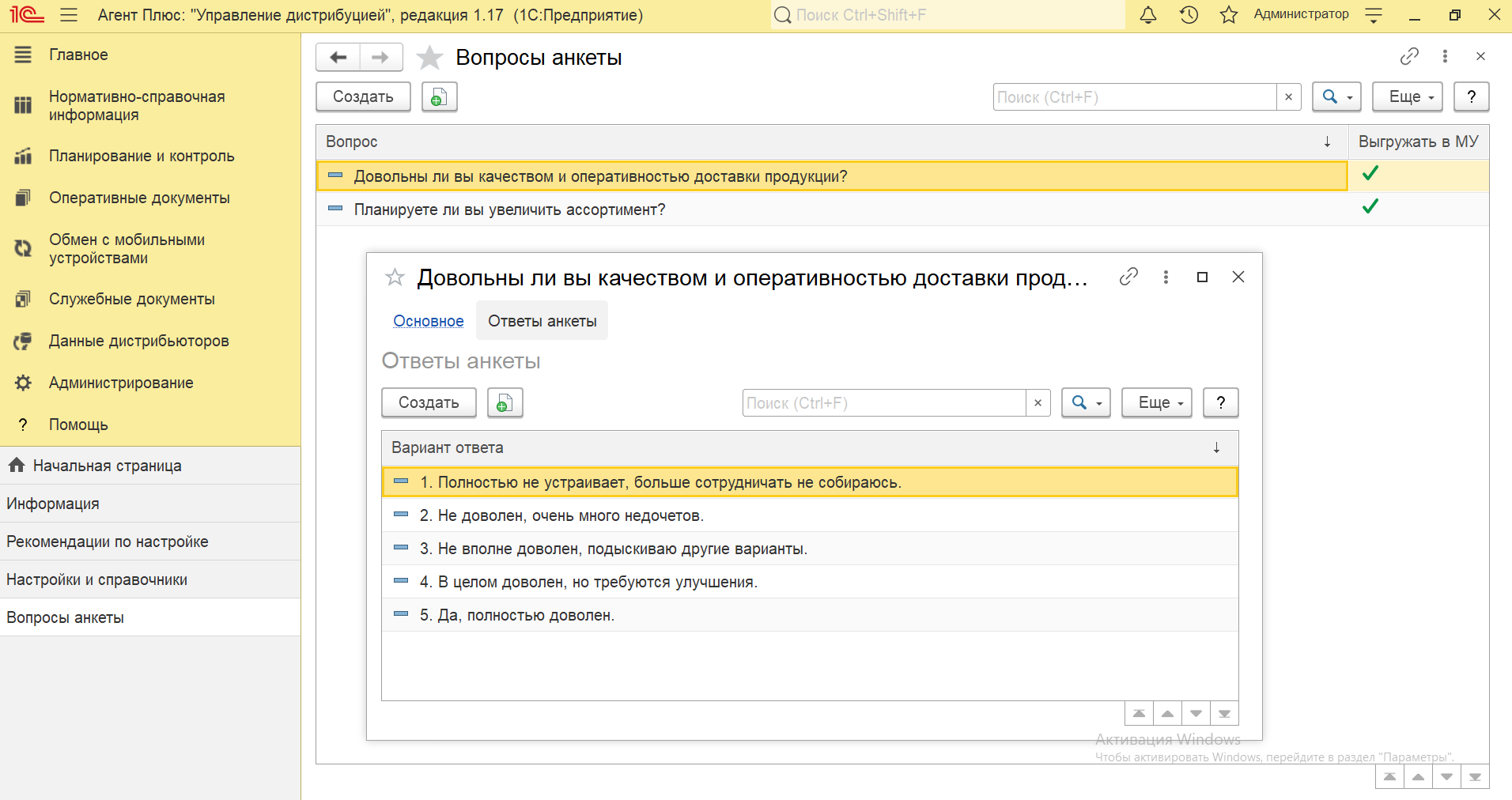Go back with the left arrow button
This screenshot has height=800, width=1512.
click(338, 57)
